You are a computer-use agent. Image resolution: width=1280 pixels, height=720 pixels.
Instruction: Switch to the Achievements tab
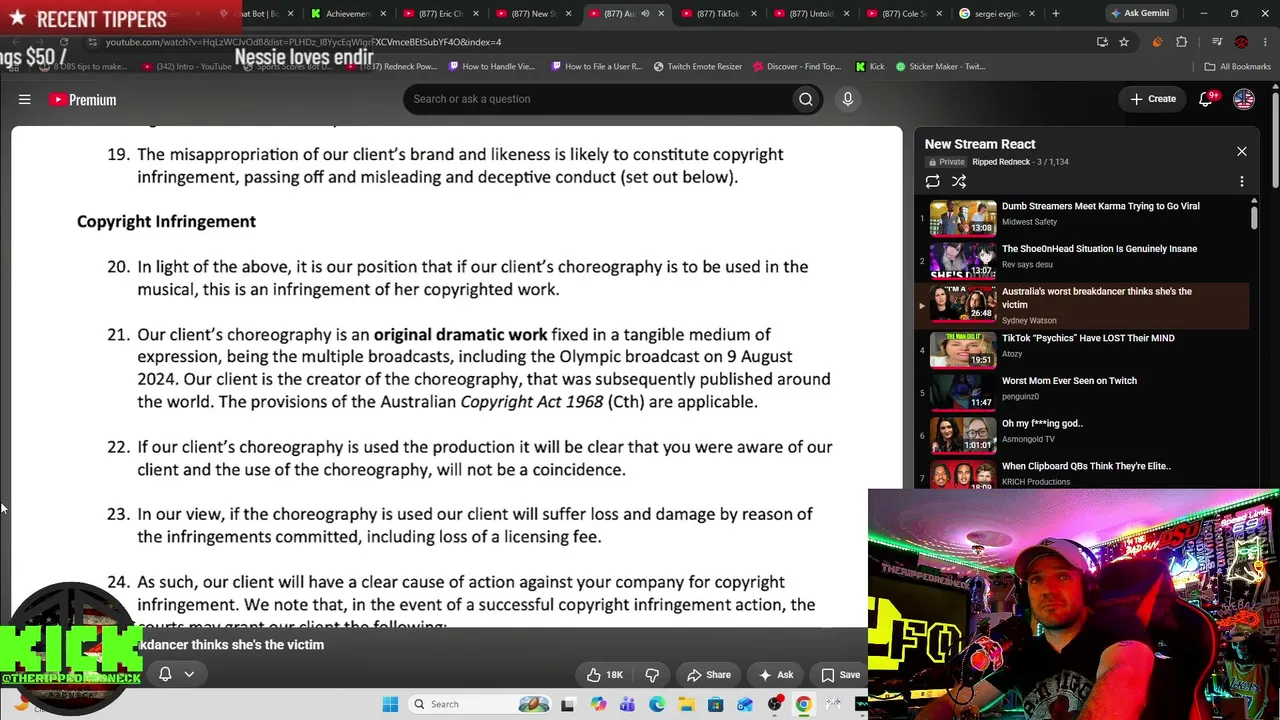pos(348,14)
